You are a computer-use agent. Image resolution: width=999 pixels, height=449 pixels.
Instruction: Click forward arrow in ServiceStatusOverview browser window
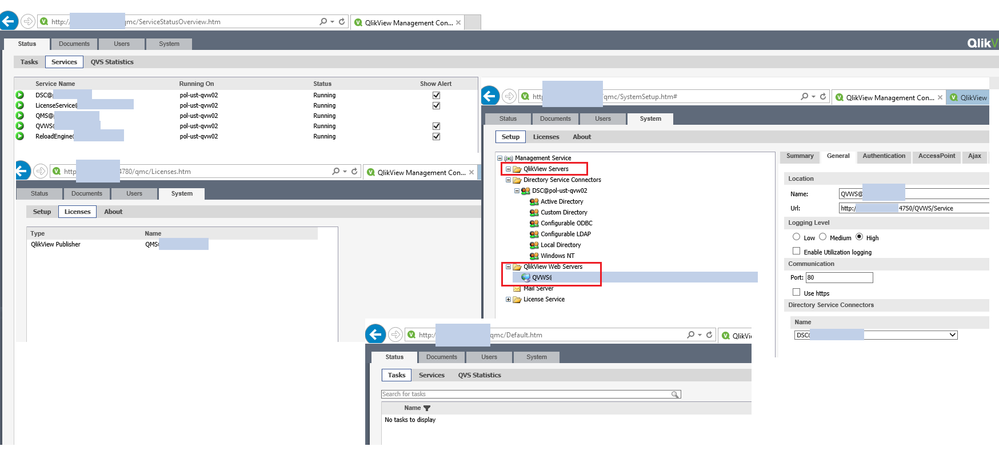[x=27, y=21]
